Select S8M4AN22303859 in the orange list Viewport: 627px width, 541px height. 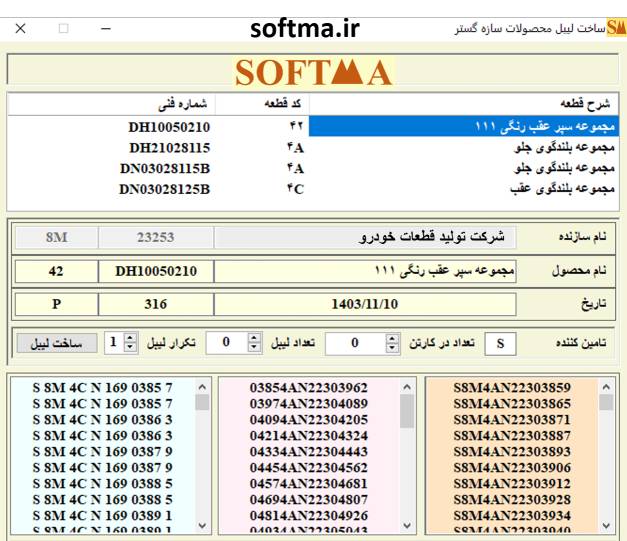(511, 387)
